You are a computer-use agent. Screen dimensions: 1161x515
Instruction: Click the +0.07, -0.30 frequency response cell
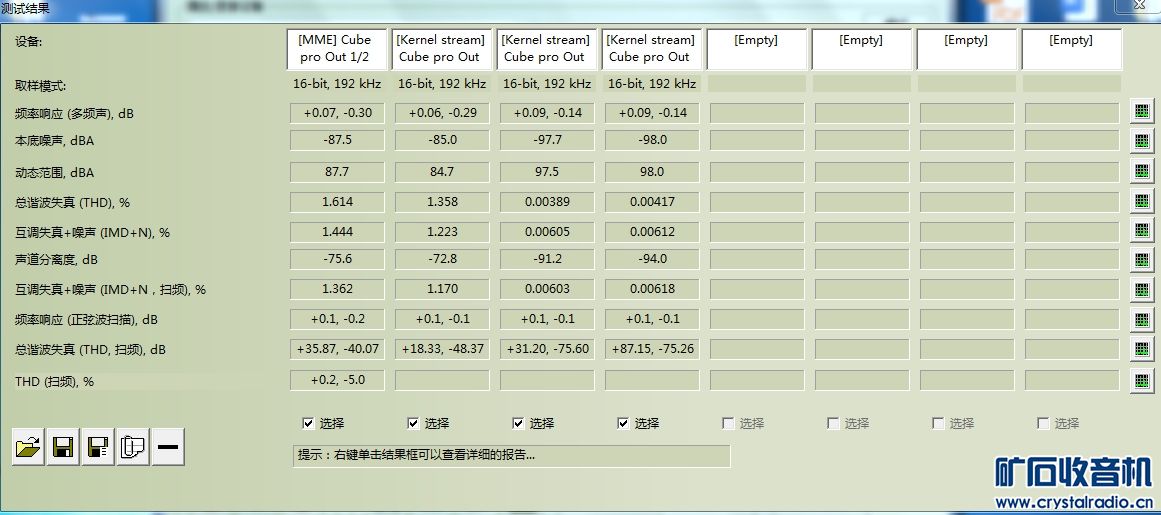(x=338, y=113)
